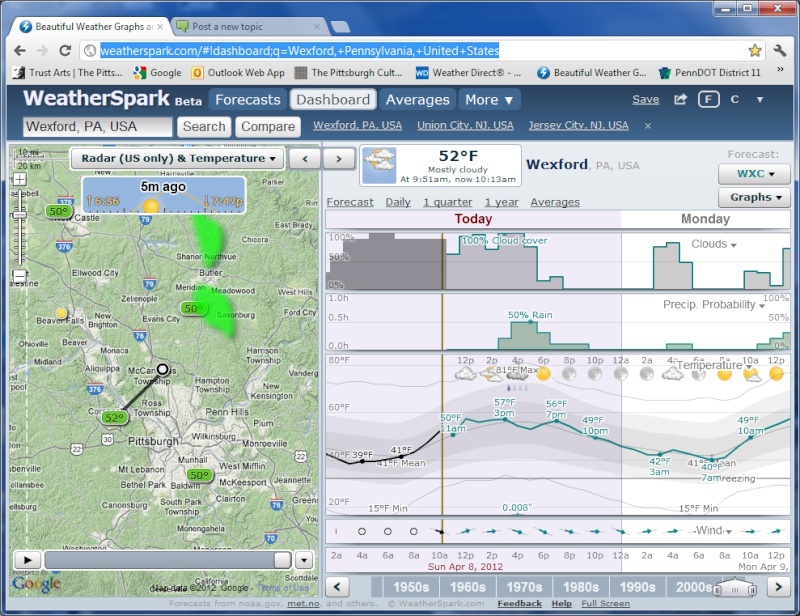Switch units to Celsius

pyautogui.click(x=735, y=100)
